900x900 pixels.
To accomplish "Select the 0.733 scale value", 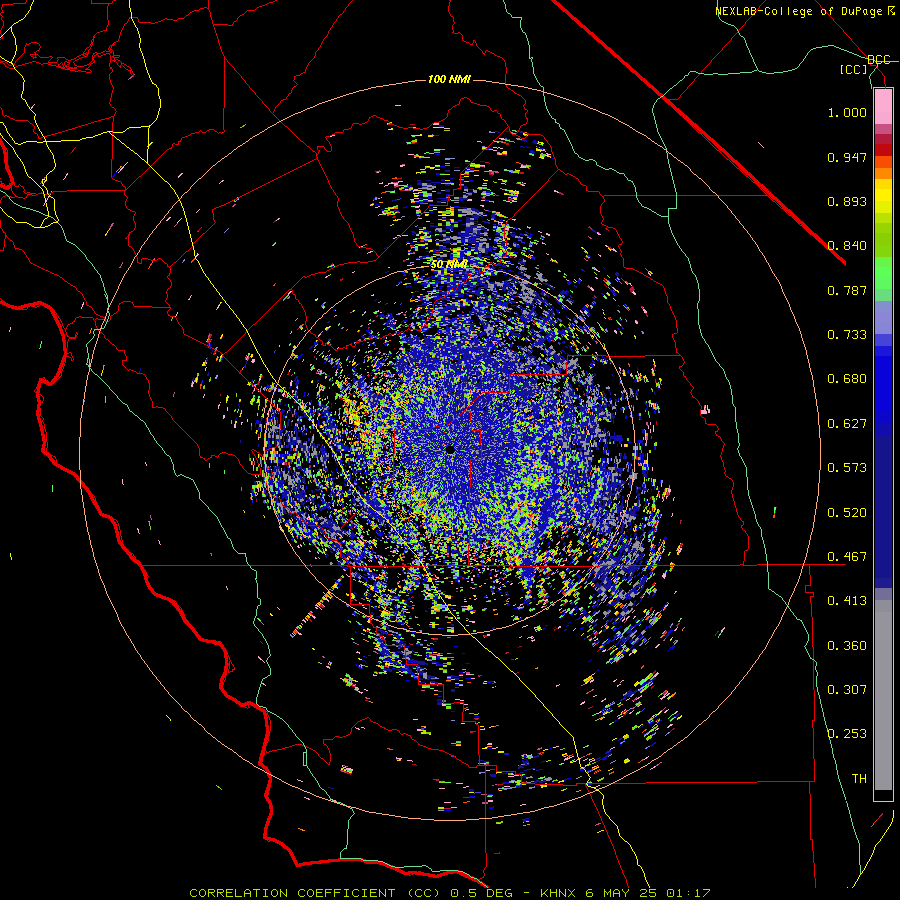I will tap(847, 335).
